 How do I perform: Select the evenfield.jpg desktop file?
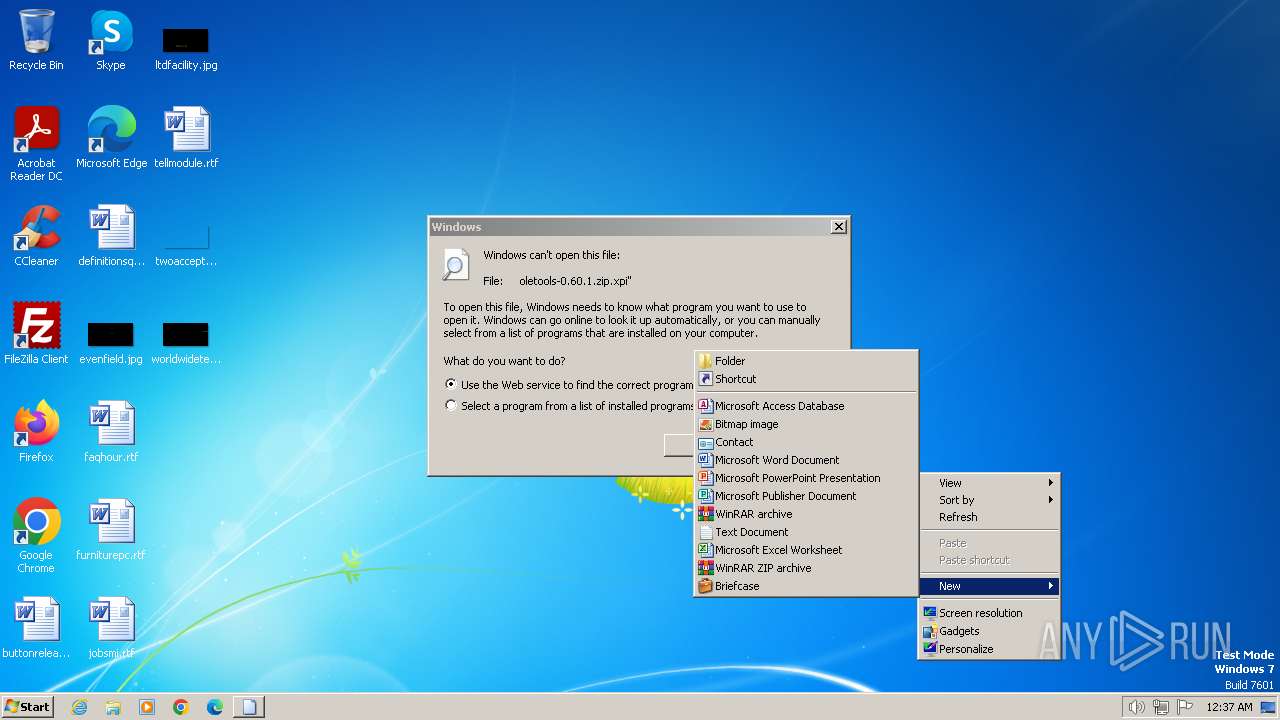click(111, 343)
